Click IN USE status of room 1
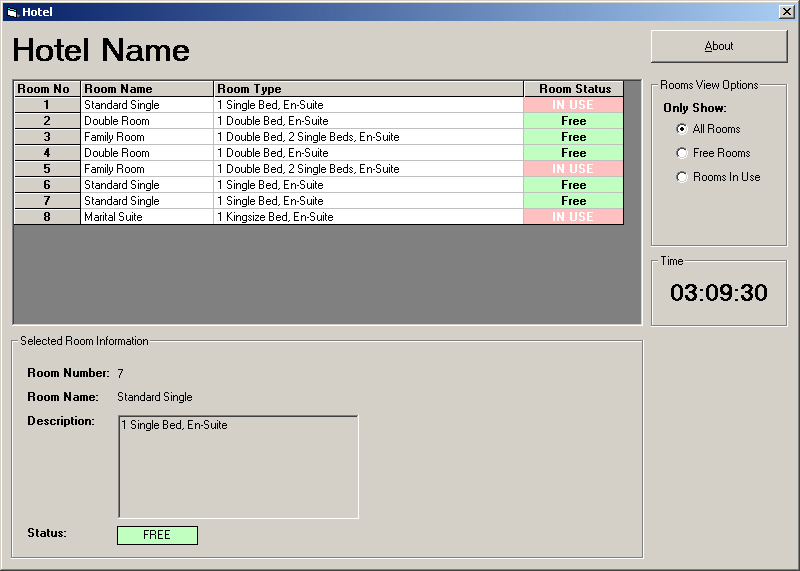 tap(573, 105)
